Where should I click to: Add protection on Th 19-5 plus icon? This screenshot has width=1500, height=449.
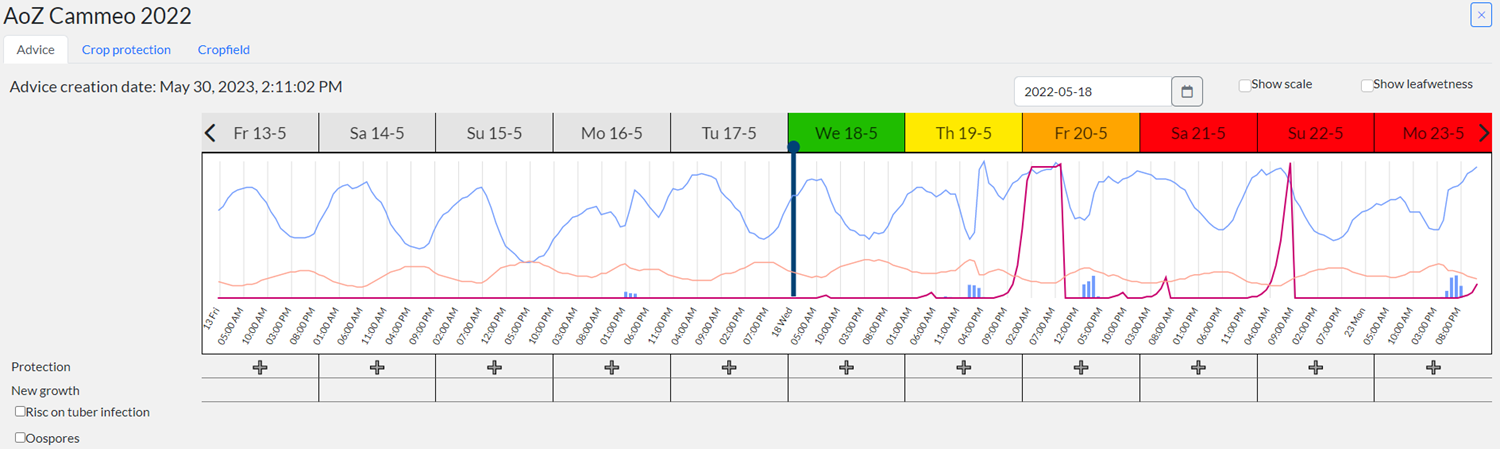click(964, 367)
